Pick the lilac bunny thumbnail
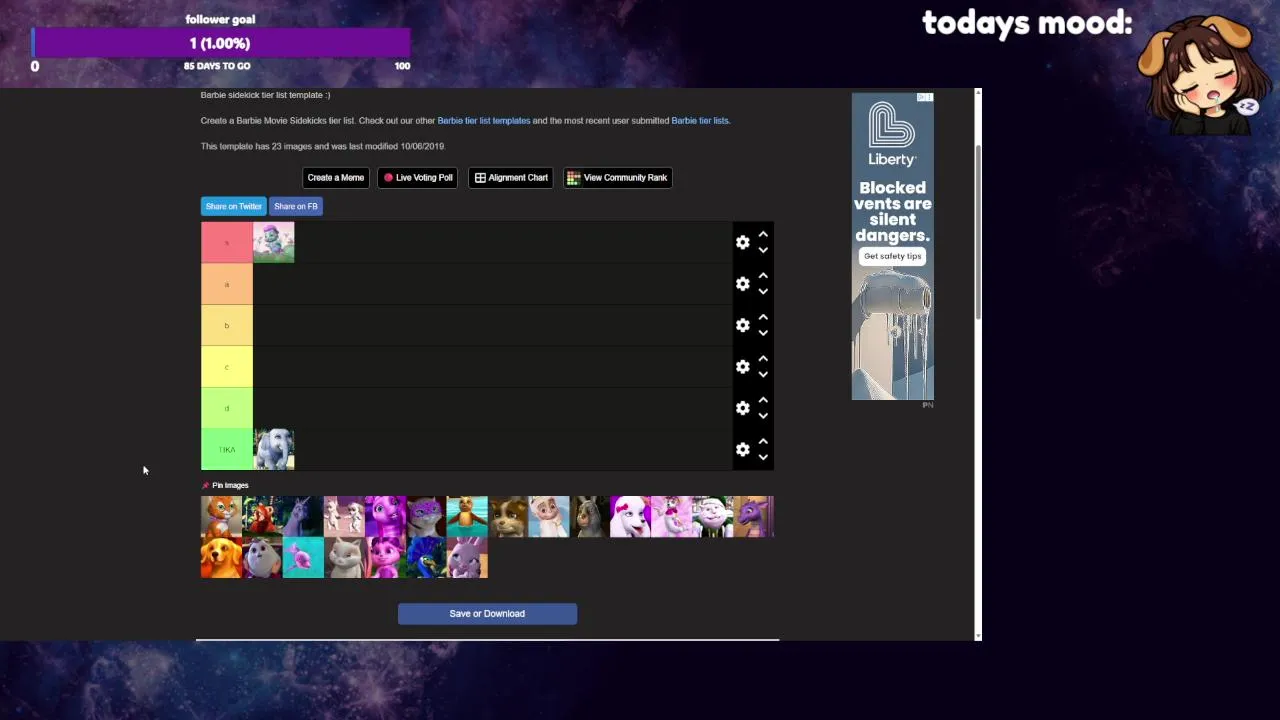Viewport: 1280px width, 720px height. click(x=467, y=558)
